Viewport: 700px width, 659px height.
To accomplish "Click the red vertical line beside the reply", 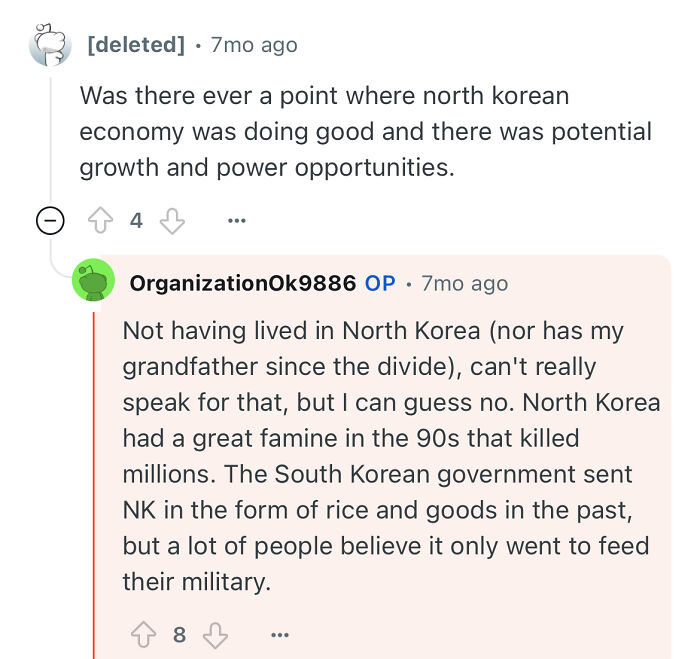I will pyautogui.click(x=94, y=480).
